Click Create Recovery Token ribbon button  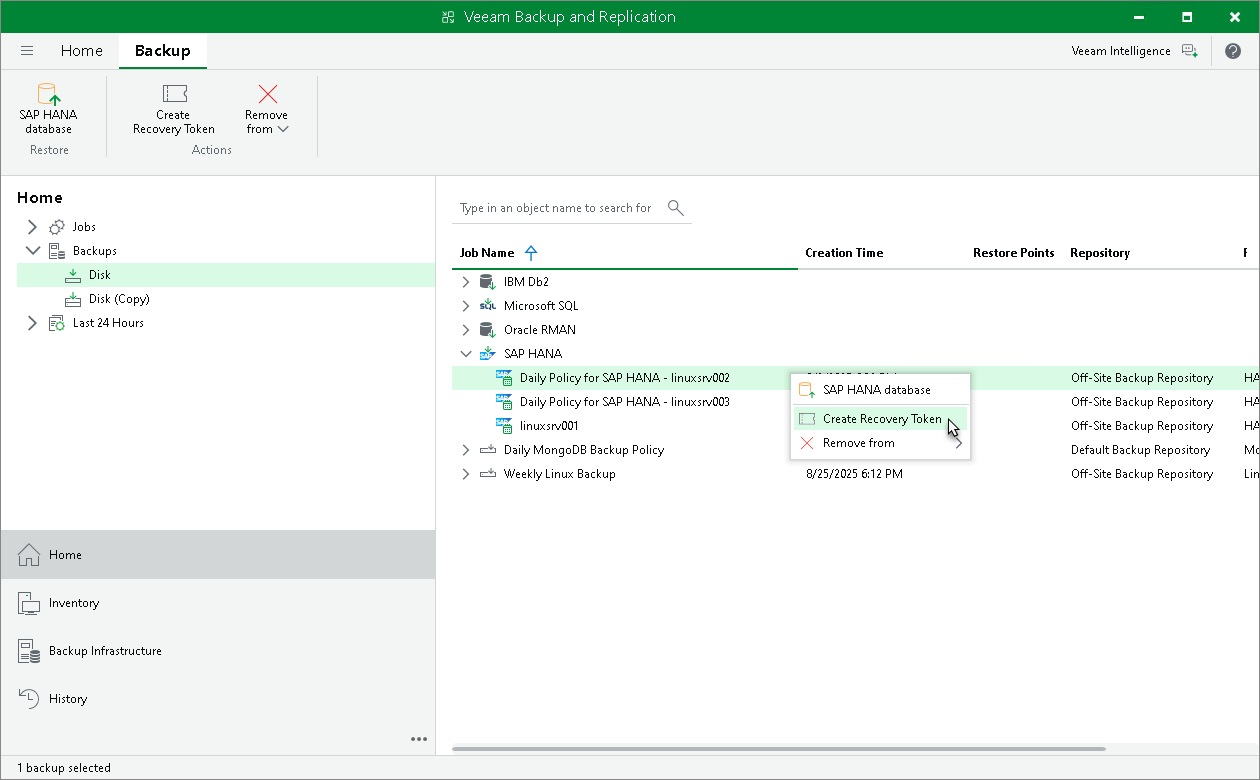click(173, 109)
